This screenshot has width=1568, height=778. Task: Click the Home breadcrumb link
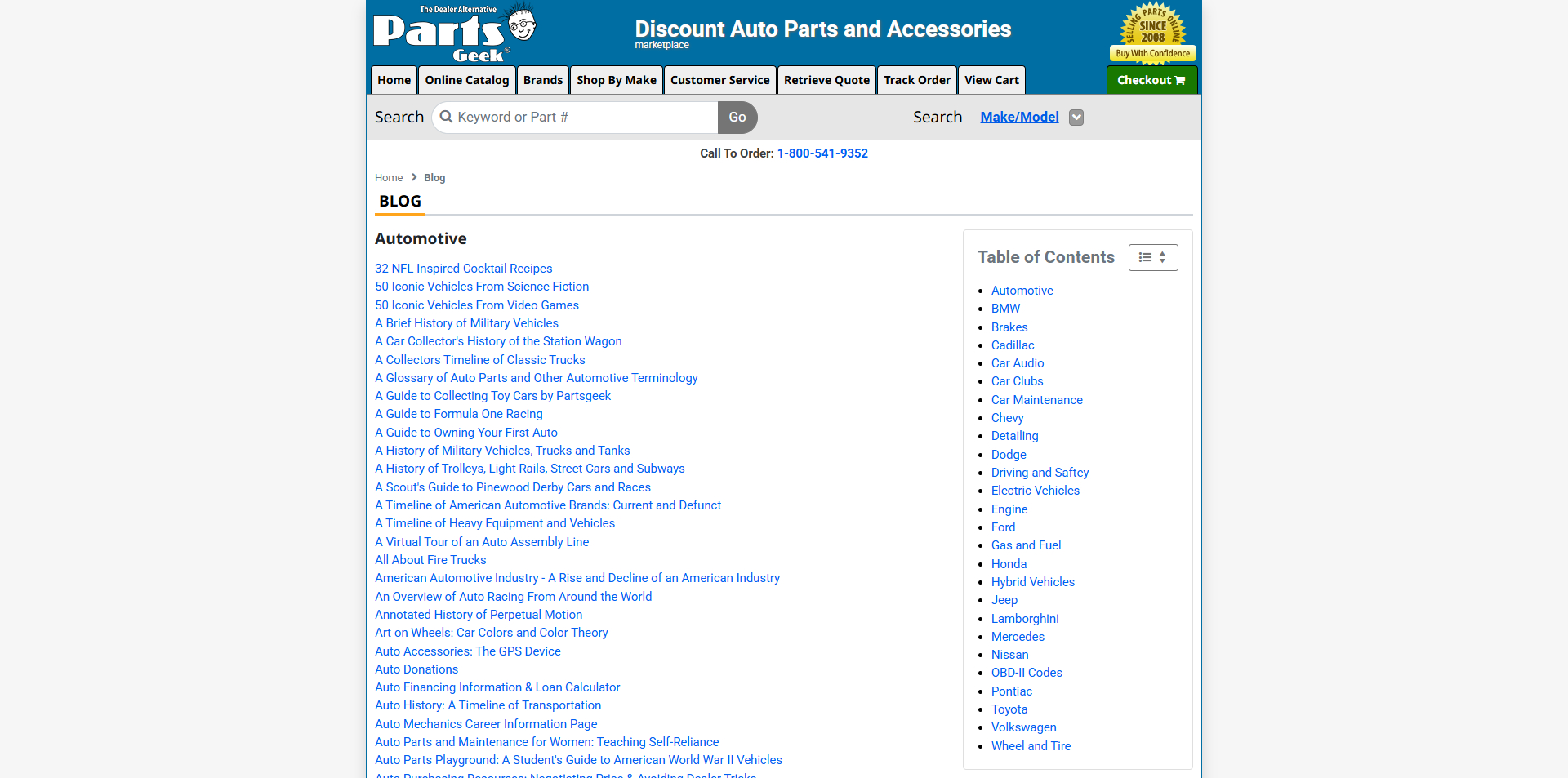(x=389, y=178)
